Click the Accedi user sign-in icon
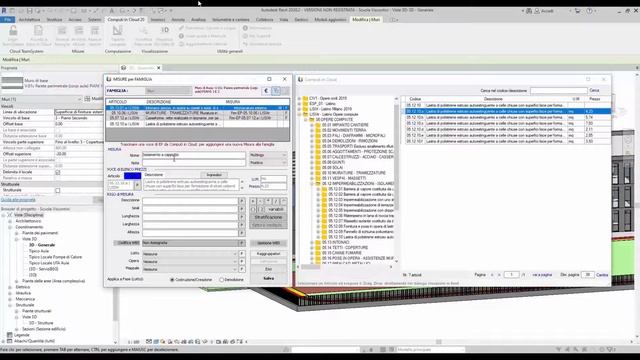 pyautogui.click(x=538, y=11)
